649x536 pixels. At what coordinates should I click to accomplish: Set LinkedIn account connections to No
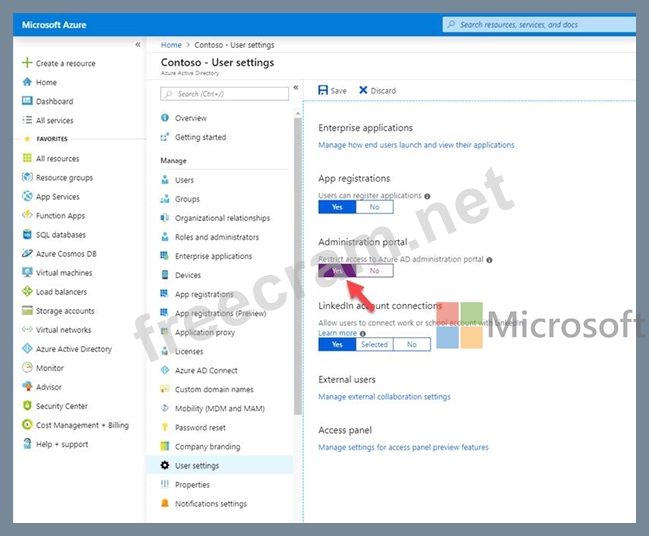click(411, 344)
